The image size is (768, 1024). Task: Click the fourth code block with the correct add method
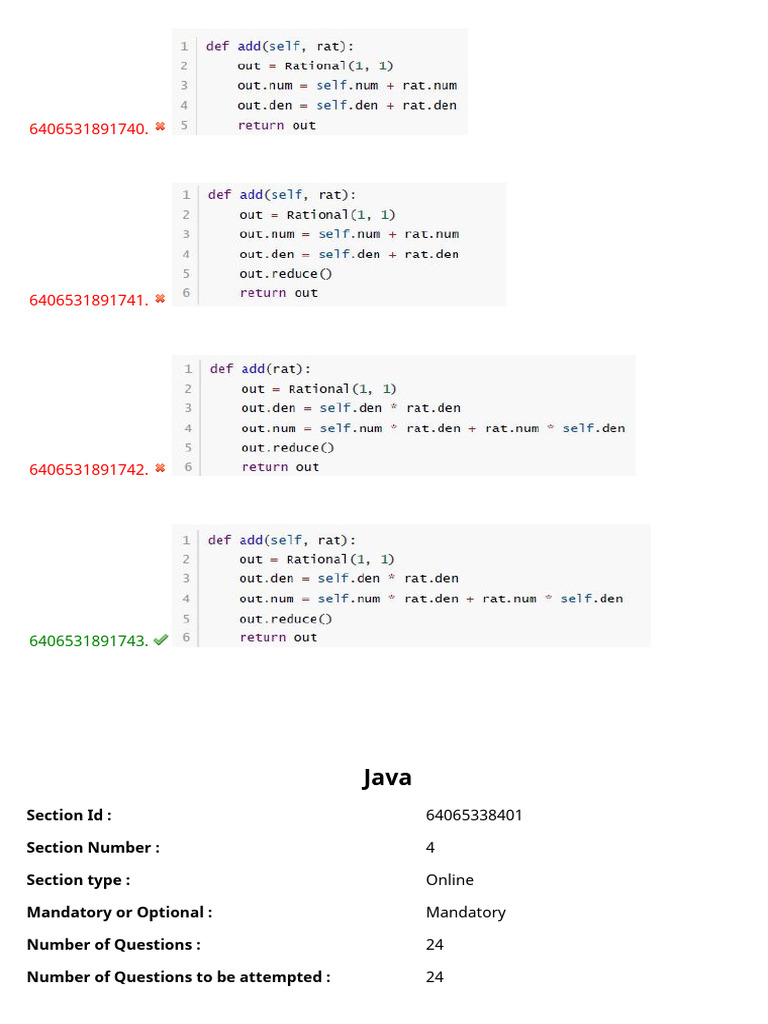[411, 586]
